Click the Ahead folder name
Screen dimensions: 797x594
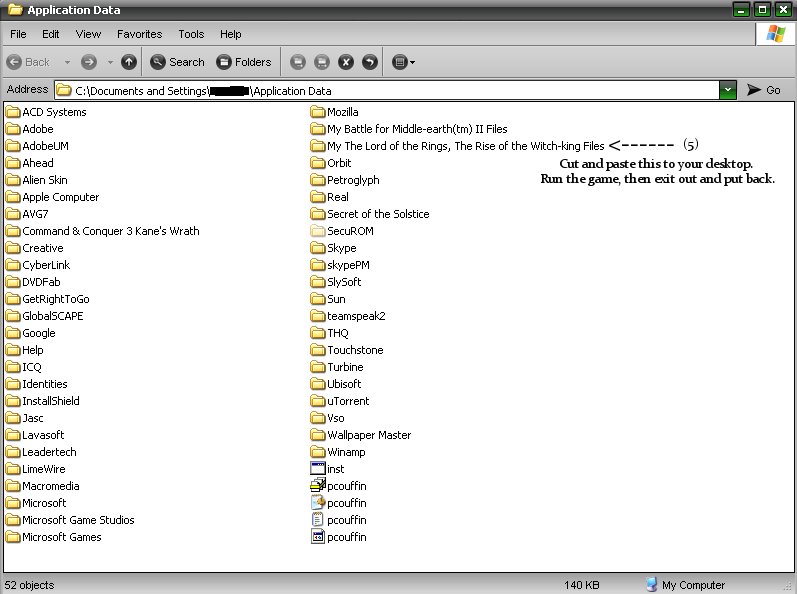[x=38, y=163]
